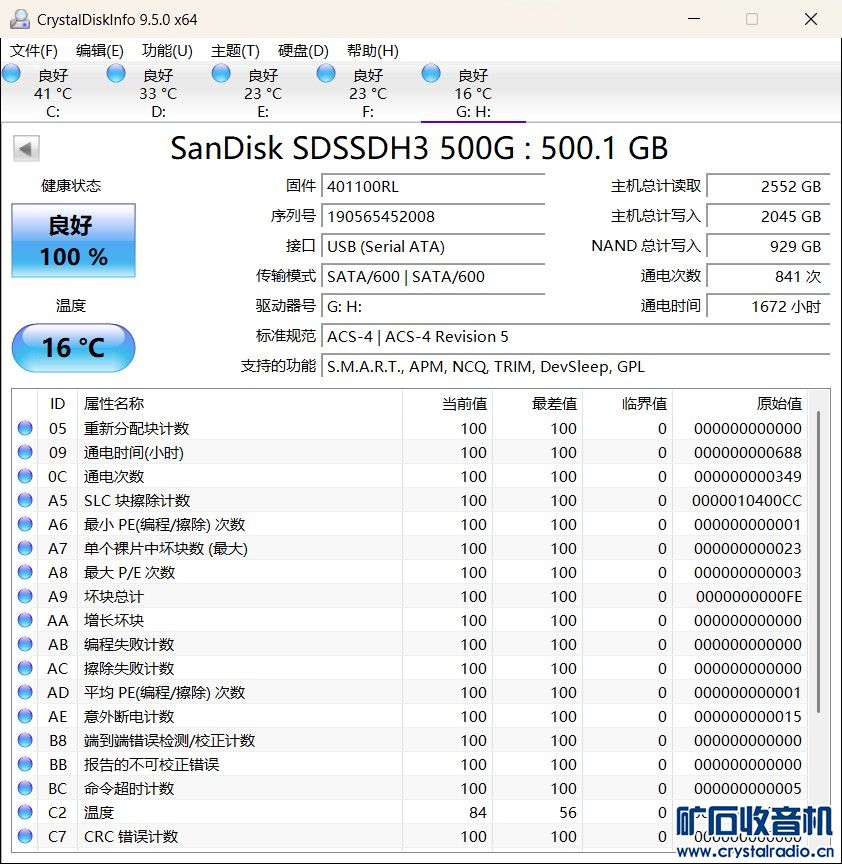Image resolution: width=842 pixels, height=864 pixels.
Task: Select drive D: status orb at 33 °C
Action: [116, 73]
